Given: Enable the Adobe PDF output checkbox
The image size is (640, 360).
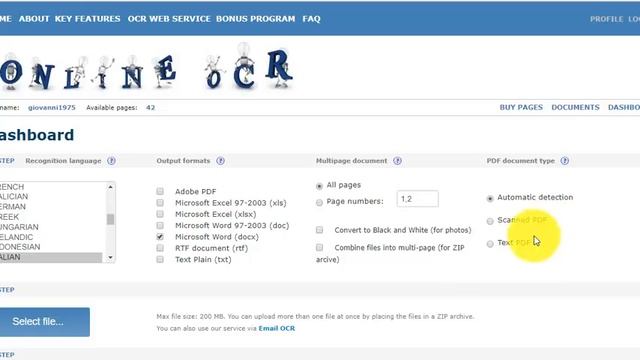Looking at the screenshot, I should (160, 191).
